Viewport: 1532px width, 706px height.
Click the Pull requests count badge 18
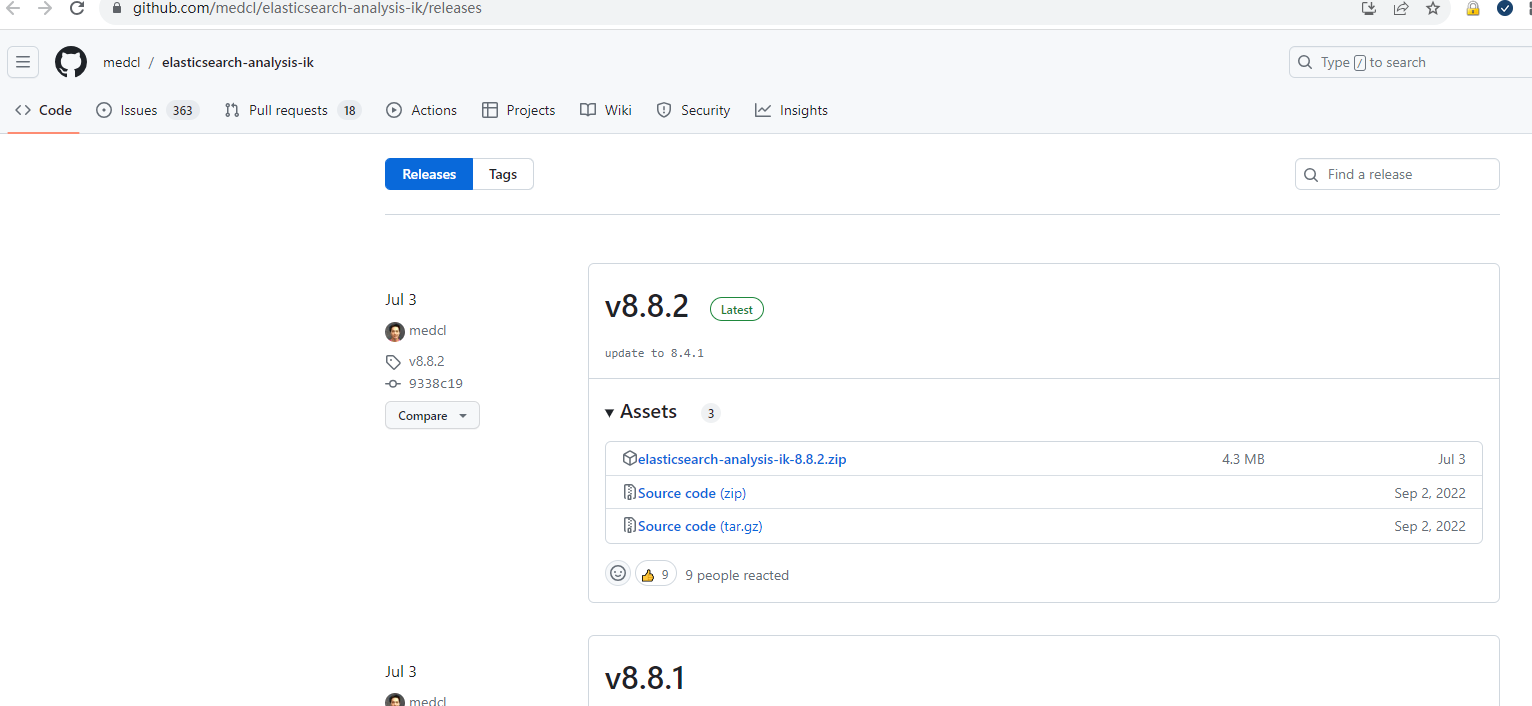[x=349, y=110]
